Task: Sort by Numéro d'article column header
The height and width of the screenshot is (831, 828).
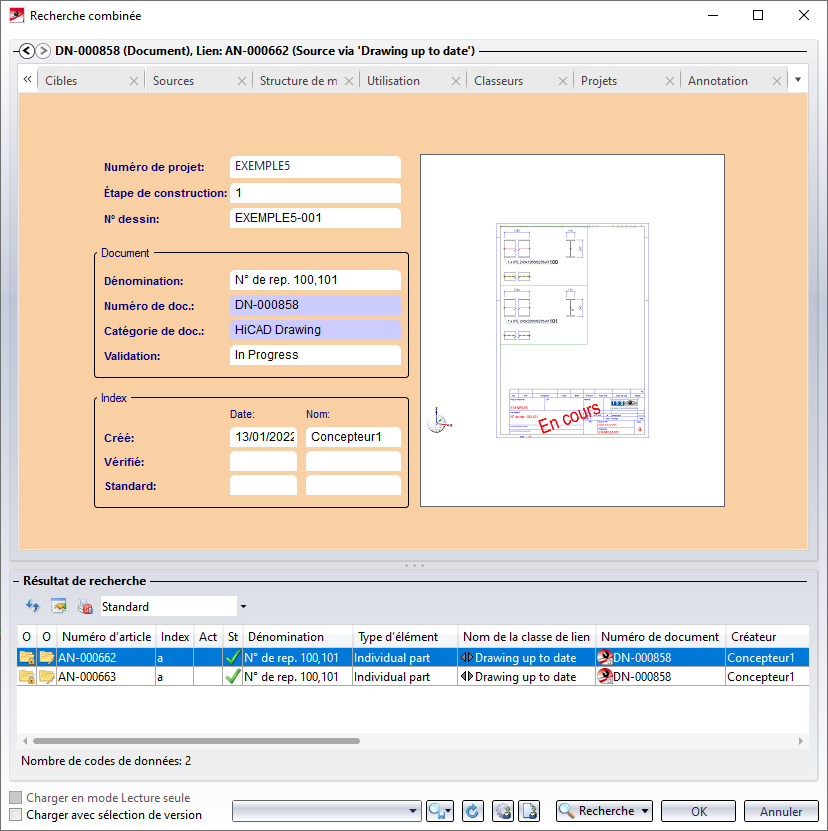Action: [106, 636]
